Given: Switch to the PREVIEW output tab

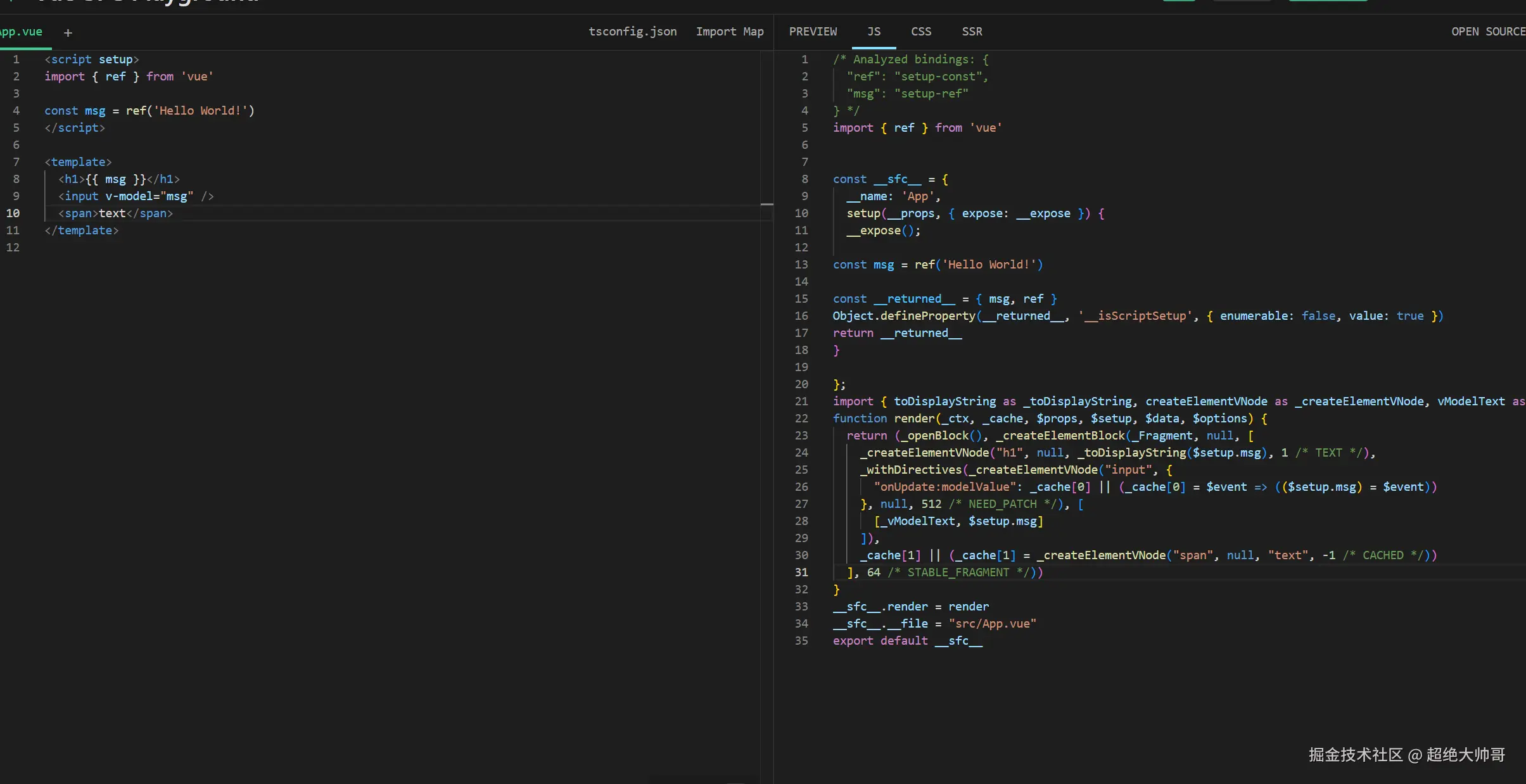Looking at the screenshot, I should coord(813,32).
